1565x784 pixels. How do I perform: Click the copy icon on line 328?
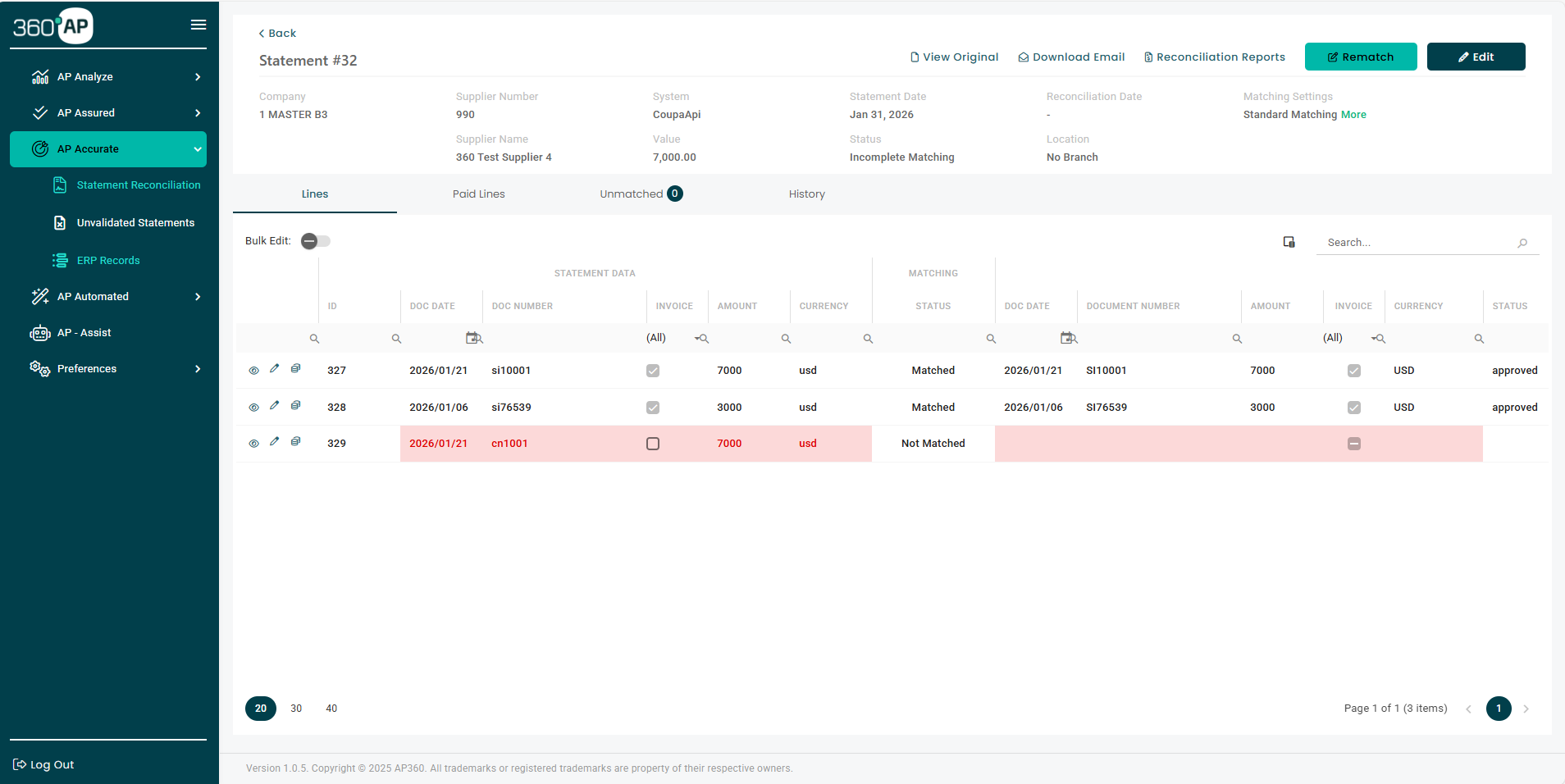(295, 405)
